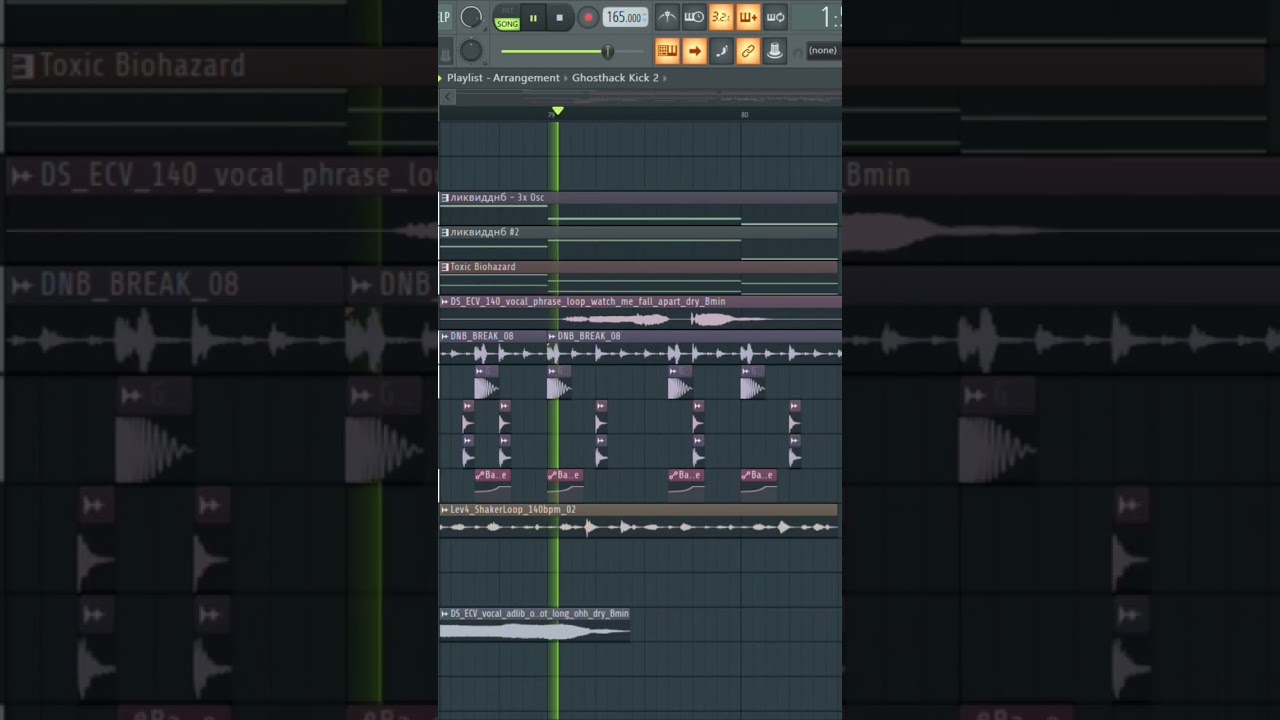Screen dimensions: 1280x720
Task: Select DS_ECV_vocal_adlib long ohh clip
Action: pyautogui.click(x=535, y=624)
